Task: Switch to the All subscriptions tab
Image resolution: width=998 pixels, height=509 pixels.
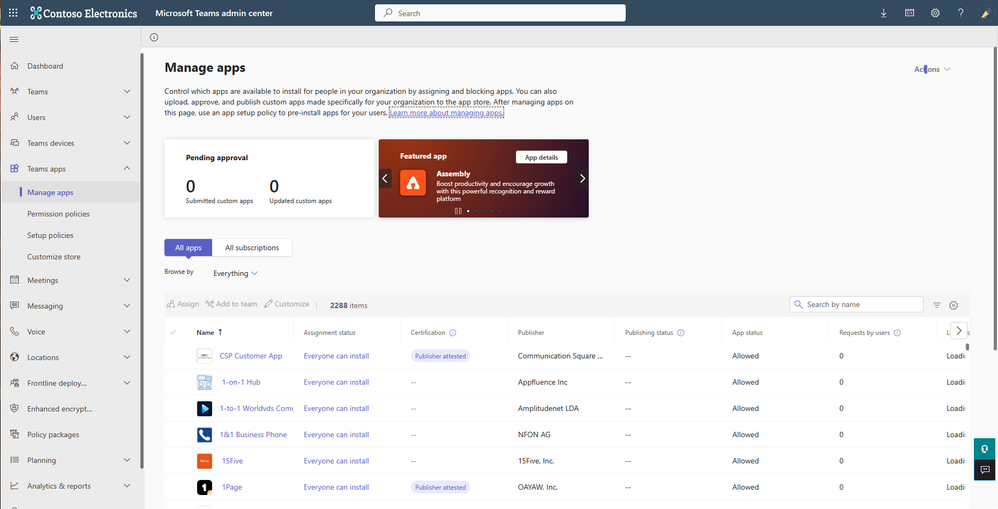Action: pyautogui.click(x=252, y=248)
